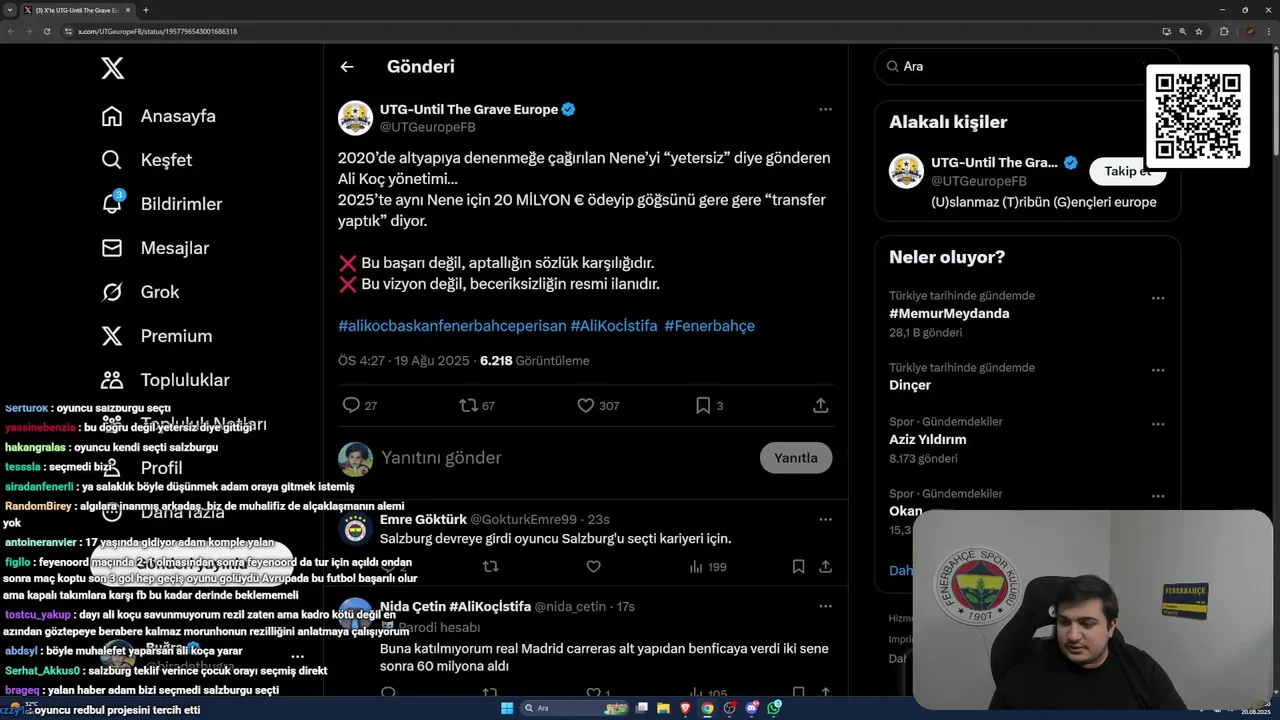Like Emre Göktürk's reply

pyautogui.click(x=593, y=566)
